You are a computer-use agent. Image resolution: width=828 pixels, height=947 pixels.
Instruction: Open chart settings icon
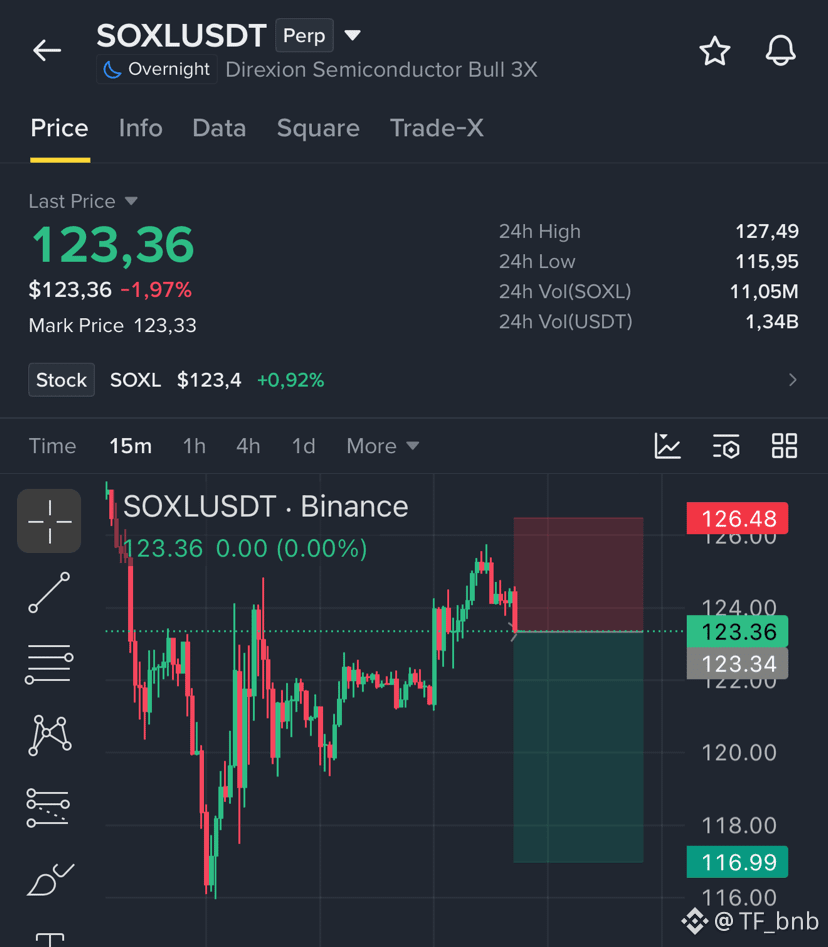726,446
